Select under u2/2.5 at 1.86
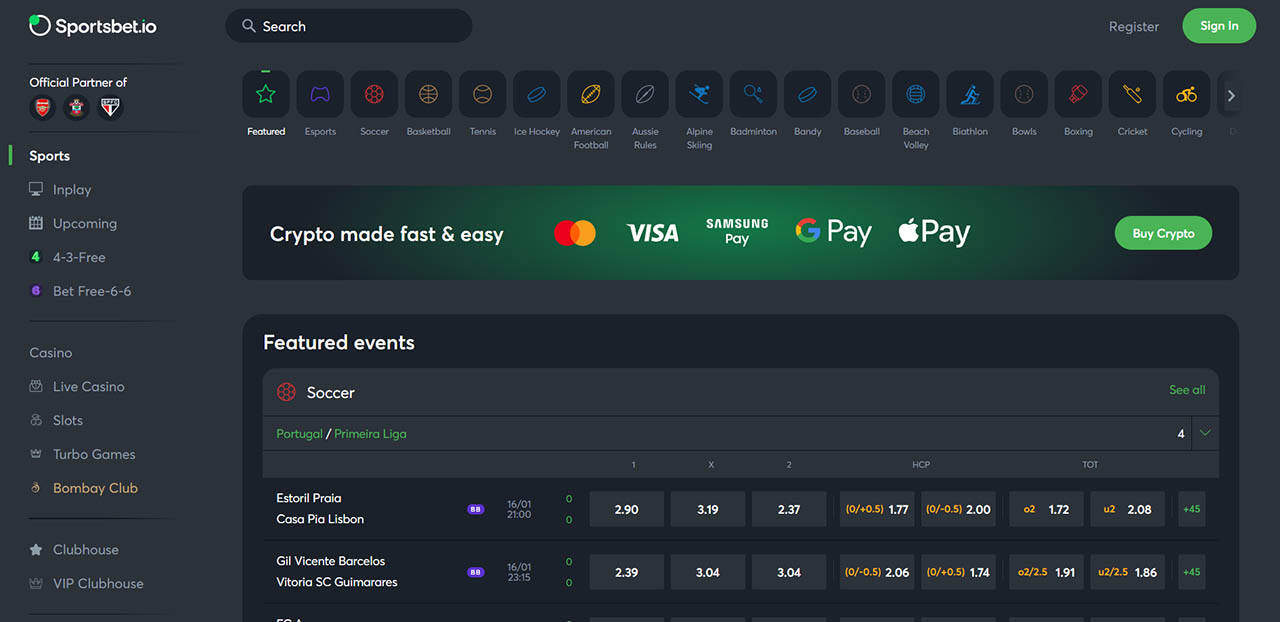1280x622 pixels. tap(1127, 572)
